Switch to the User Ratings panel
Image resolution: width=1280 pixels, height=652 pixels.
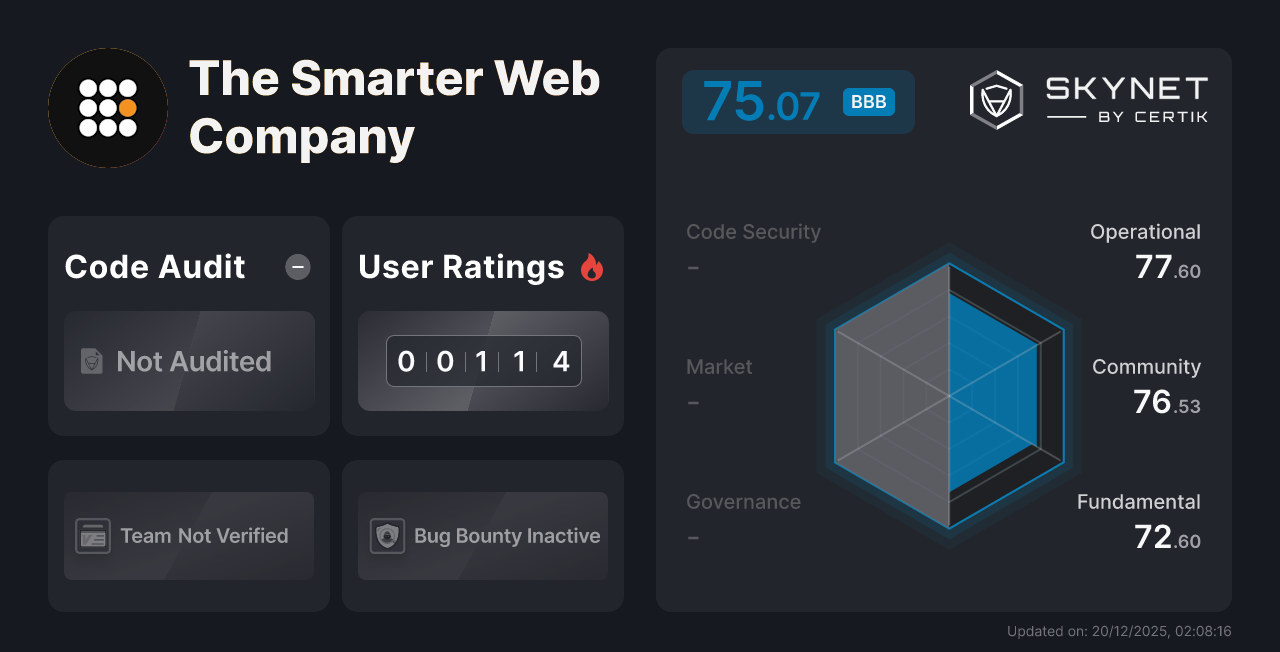click(x=461, y=267)
